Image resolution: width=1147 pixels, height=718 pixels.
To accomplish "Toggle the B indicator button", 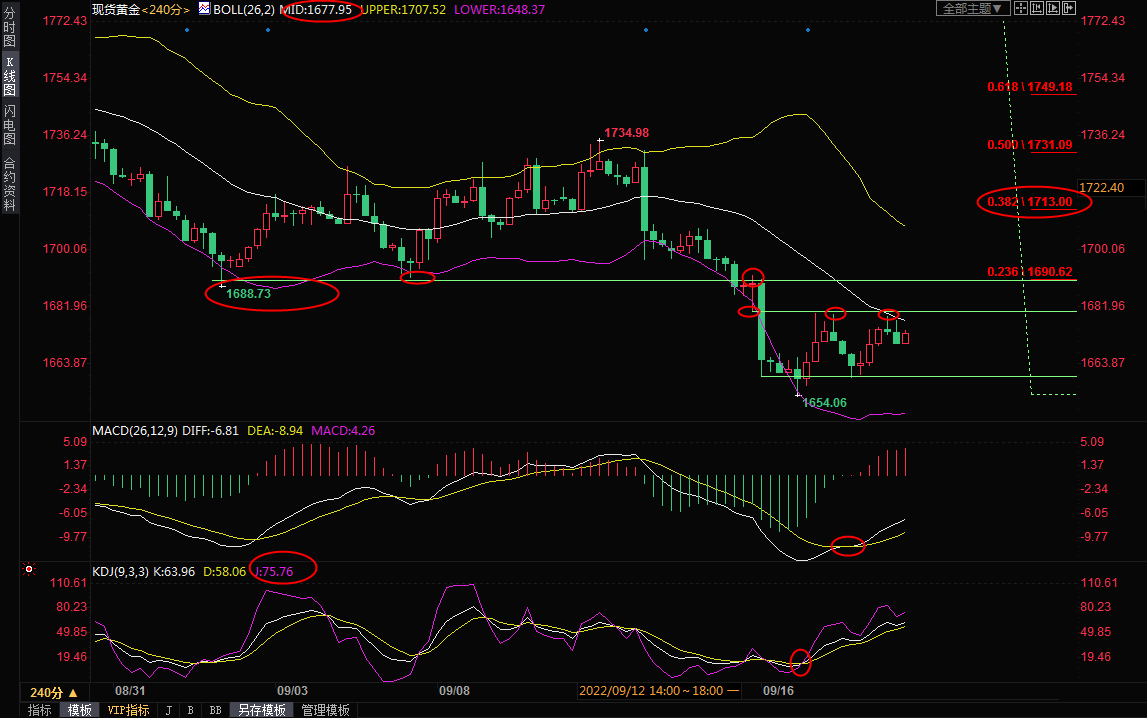I will 190,710.
